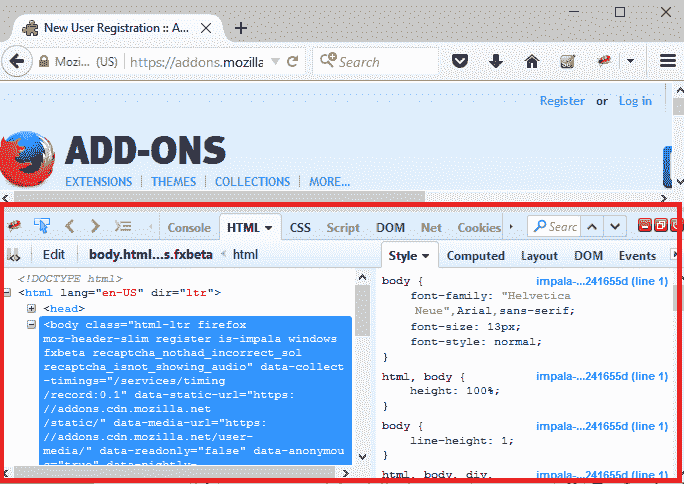Select the Layout side tab

point(539,256)
